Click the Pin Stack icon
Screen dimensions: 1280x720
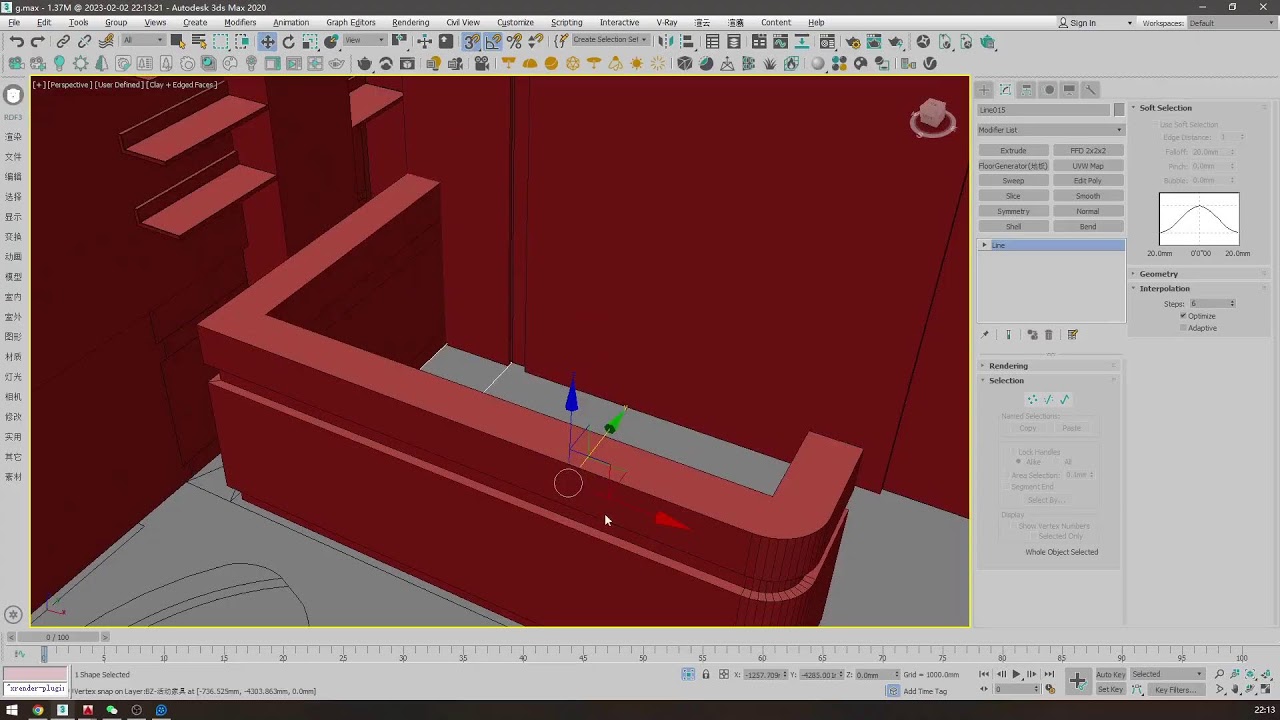[985, 335]
